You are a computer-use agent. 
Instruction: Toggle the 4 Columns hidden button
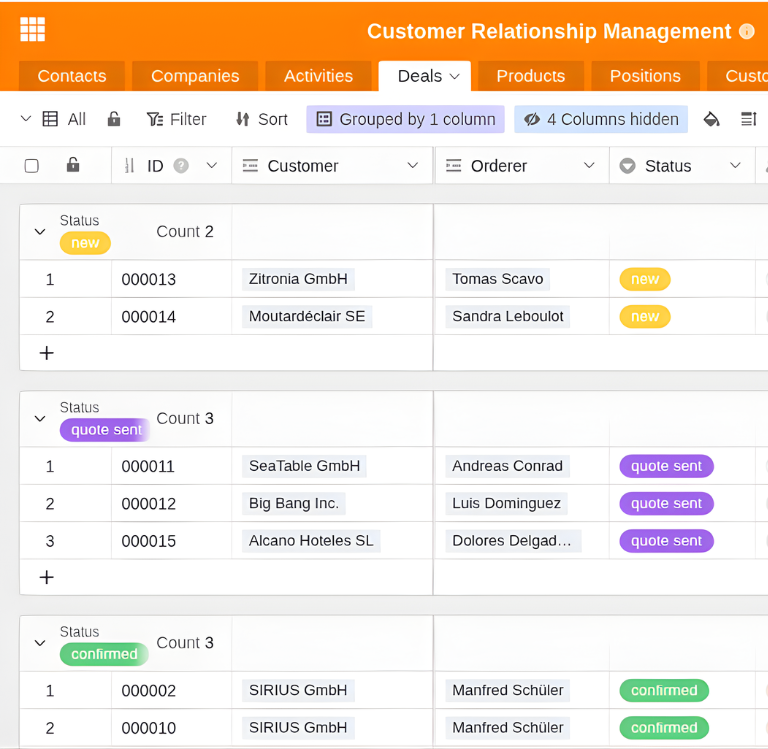(601, 119)
